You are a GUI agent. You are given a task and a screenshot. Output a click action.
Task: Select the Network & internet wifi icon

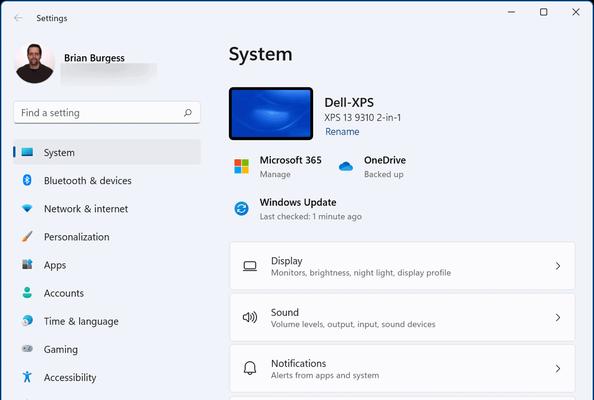(27, 208)
